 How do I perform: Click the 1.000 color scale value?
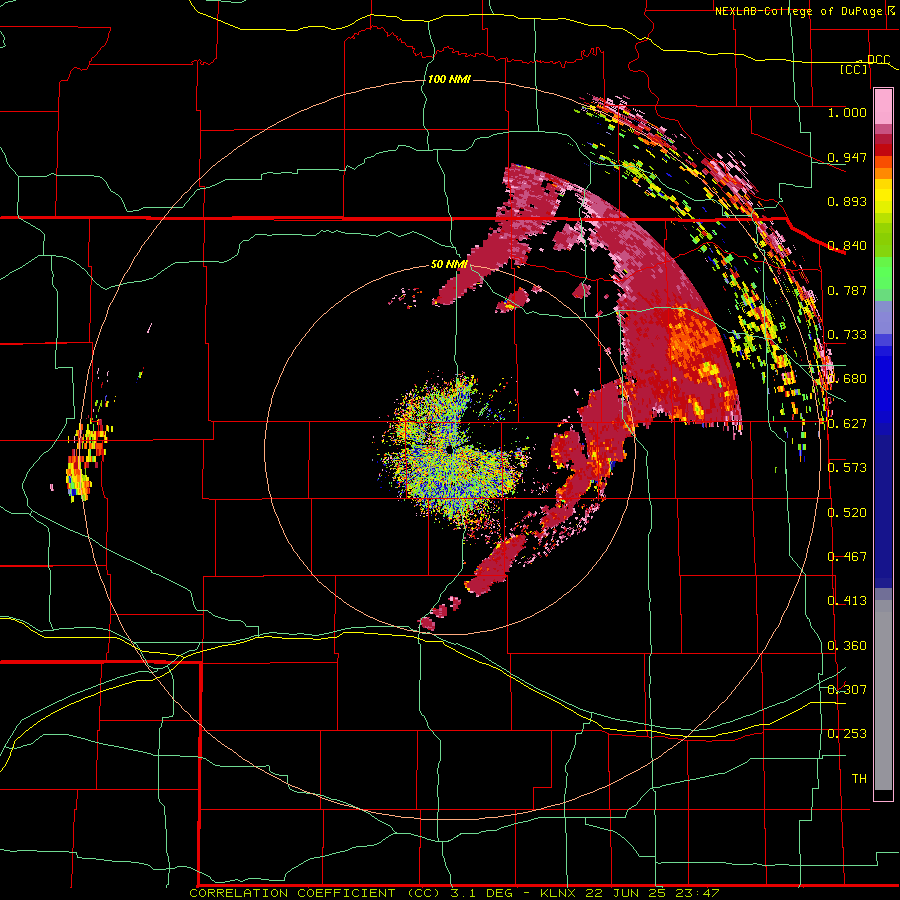tap(847, 112)
